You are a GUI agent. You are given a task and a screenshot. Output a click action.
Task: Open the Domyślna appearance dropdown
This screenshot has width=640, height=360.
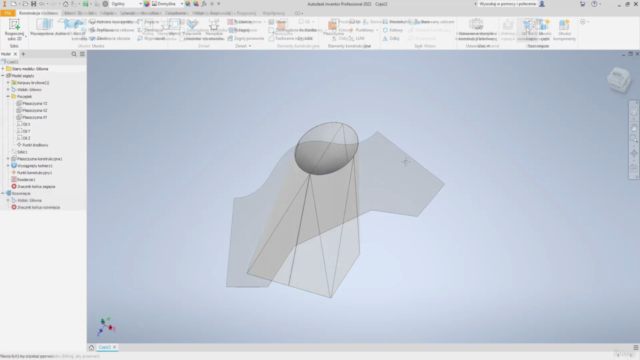(x=167, y=4)
